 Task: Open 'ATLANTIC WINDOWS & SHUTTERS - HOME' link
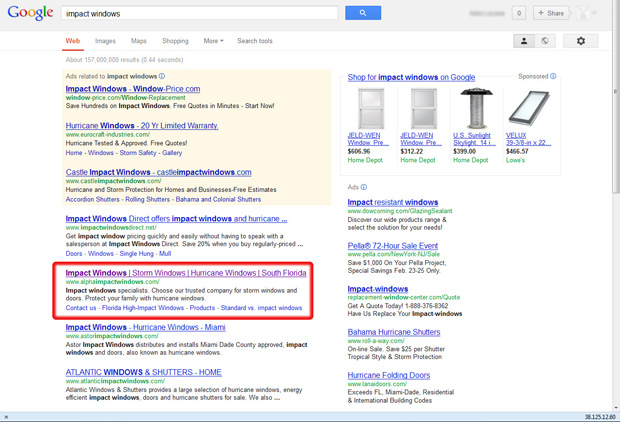click(x=144, y=372)
